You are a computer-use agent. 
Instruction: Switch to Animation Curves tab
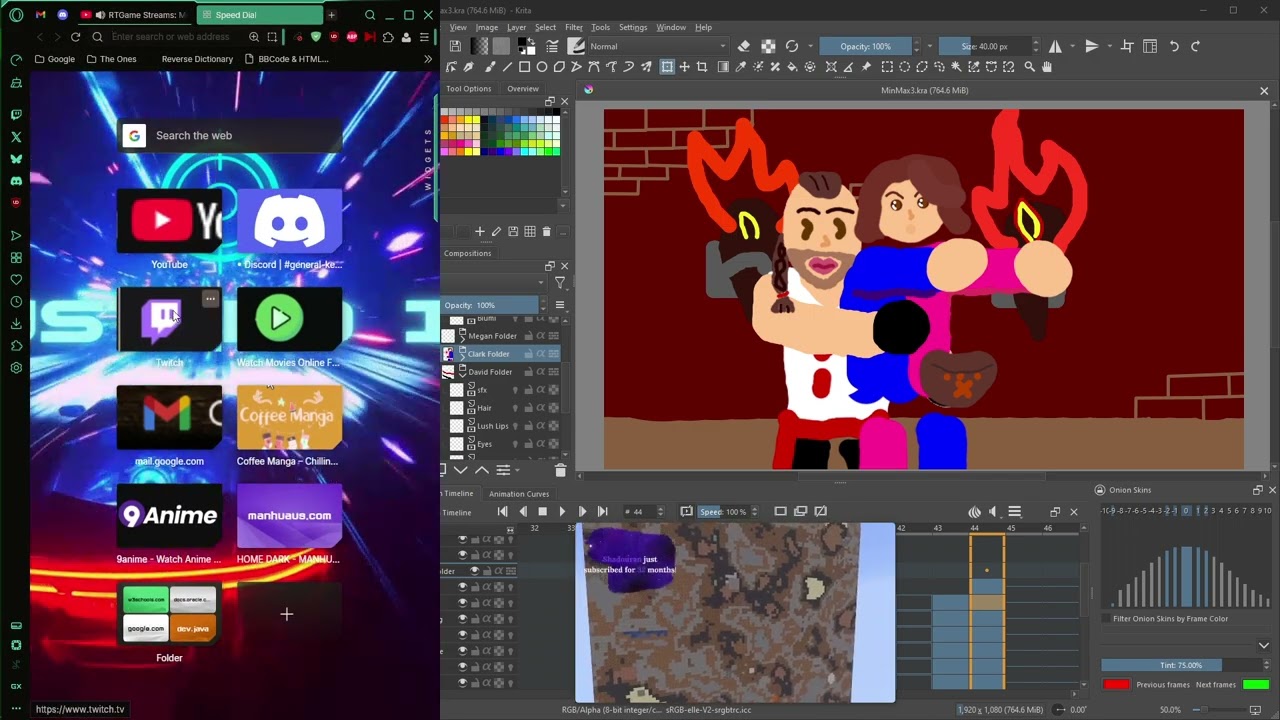tap(519, 494)
